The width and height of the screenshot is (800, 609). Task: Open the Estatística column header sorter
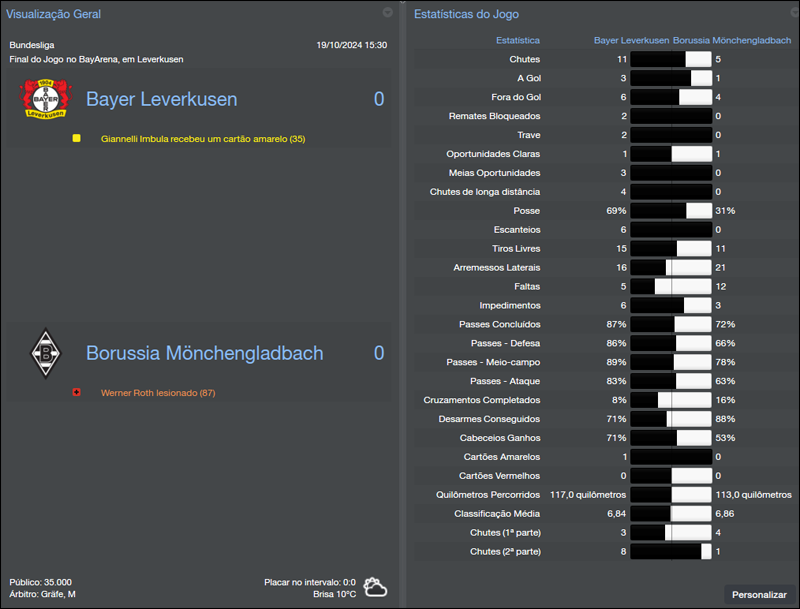tap(519, 40)
